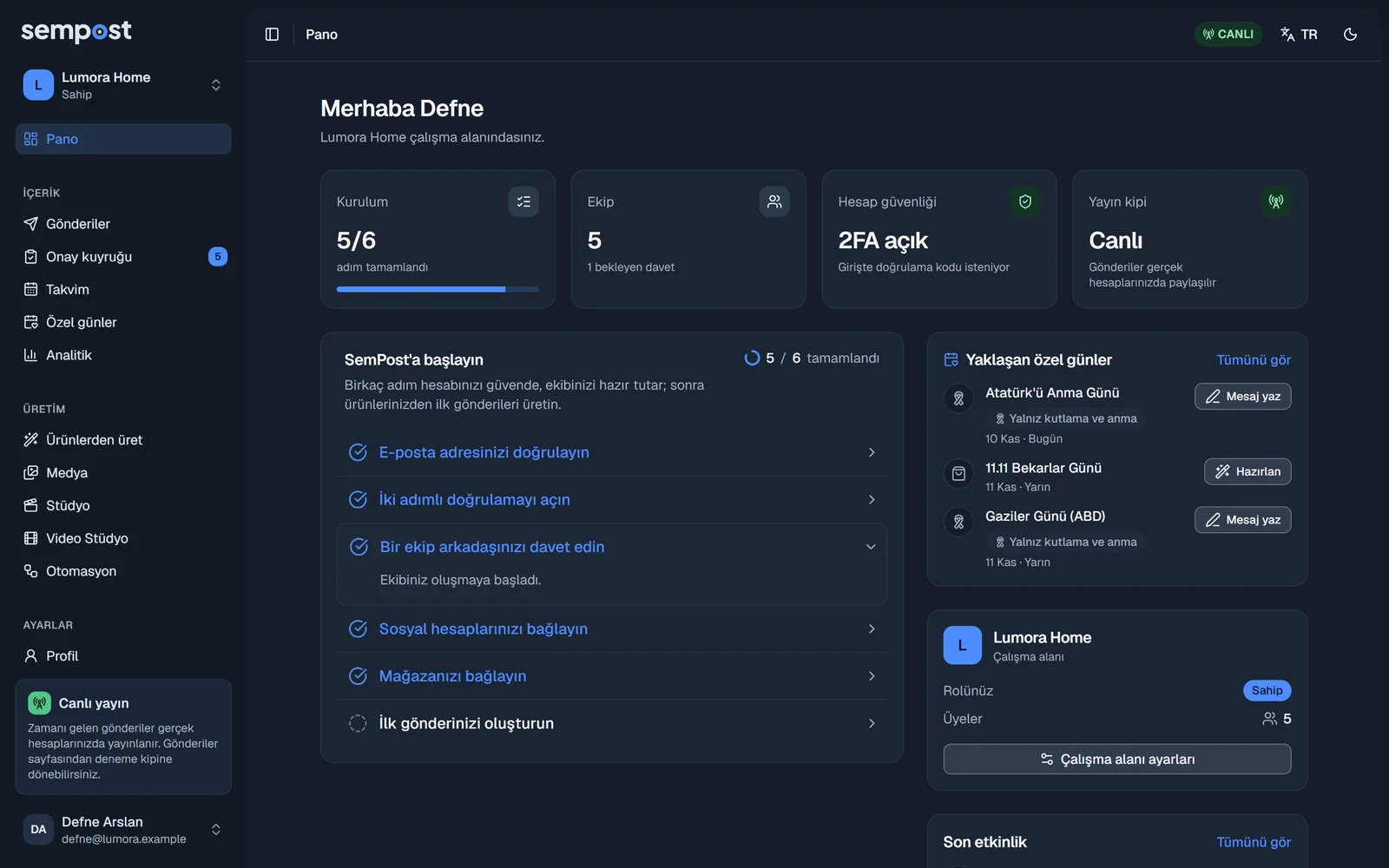Click the Hesap güvenliği shield icon
Viewport: 1389px width, 868px height.
(x=1025, y=201)
